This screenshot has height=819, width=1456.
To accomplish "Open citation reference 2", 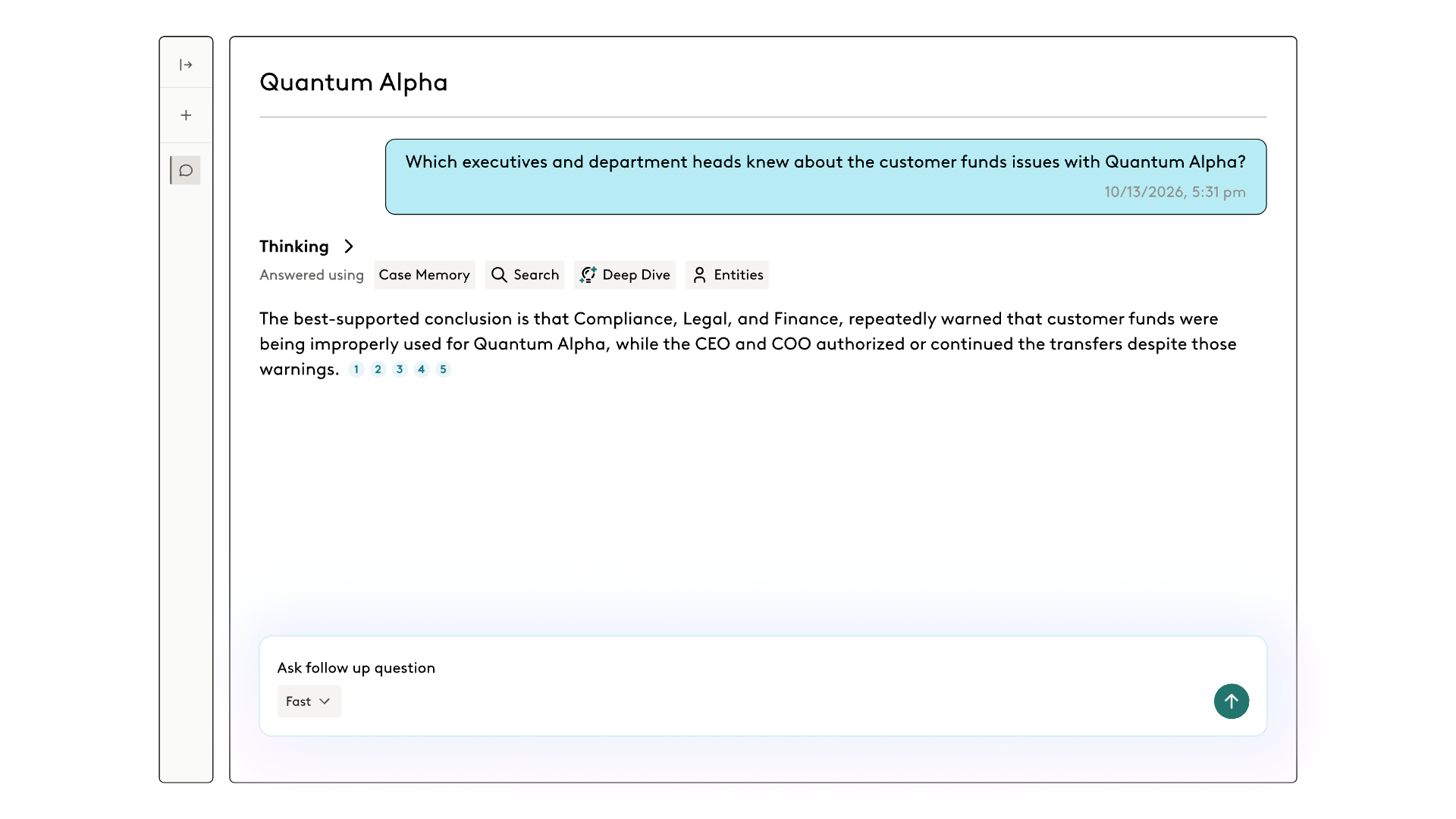I will pyautogui.click(x=378, y=369).
